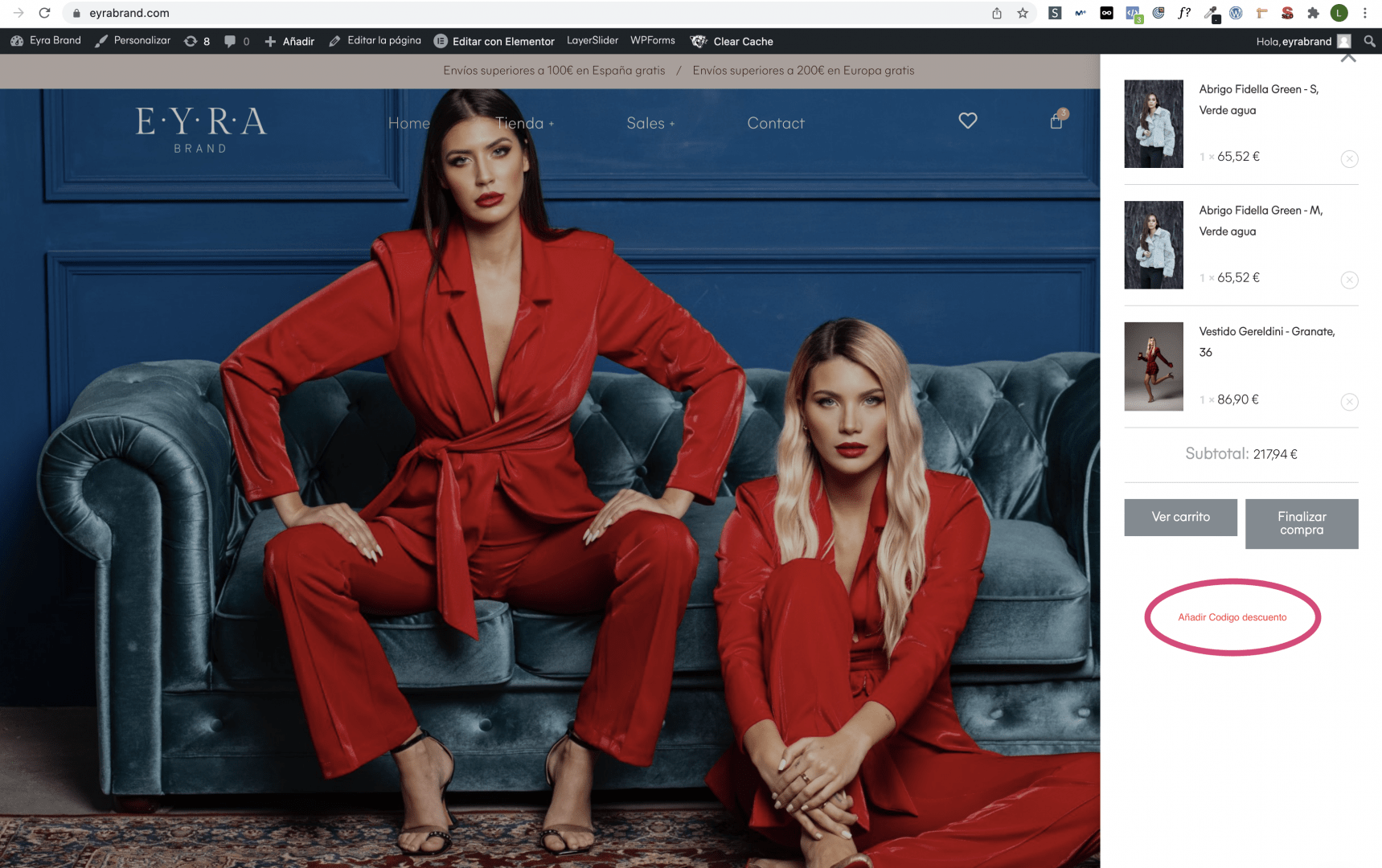The width and height of the screenshot is (1382, 868).
Task: Bookmark this page with the star icon
Action: [1023, 13]
